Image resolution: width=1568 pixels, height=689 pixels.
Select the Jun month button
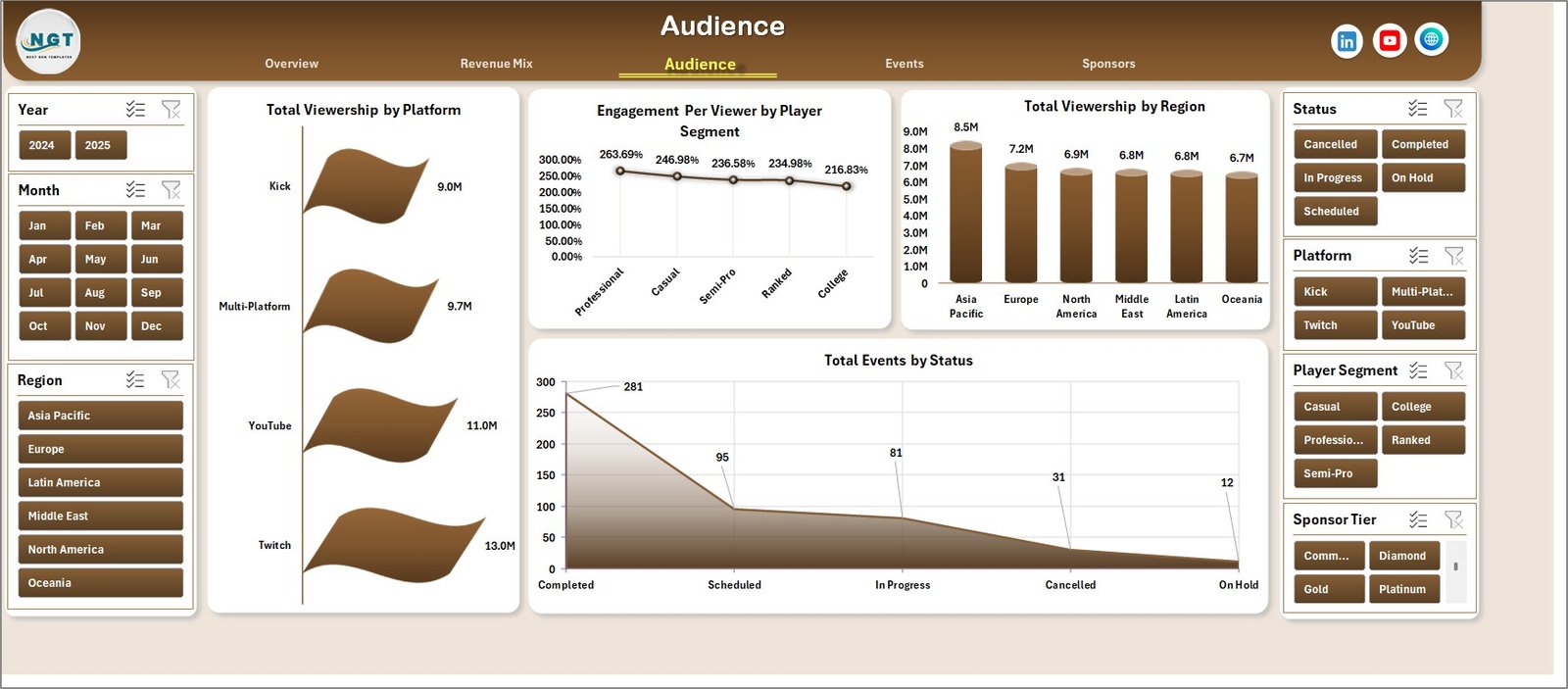click(x=157, y=259)
